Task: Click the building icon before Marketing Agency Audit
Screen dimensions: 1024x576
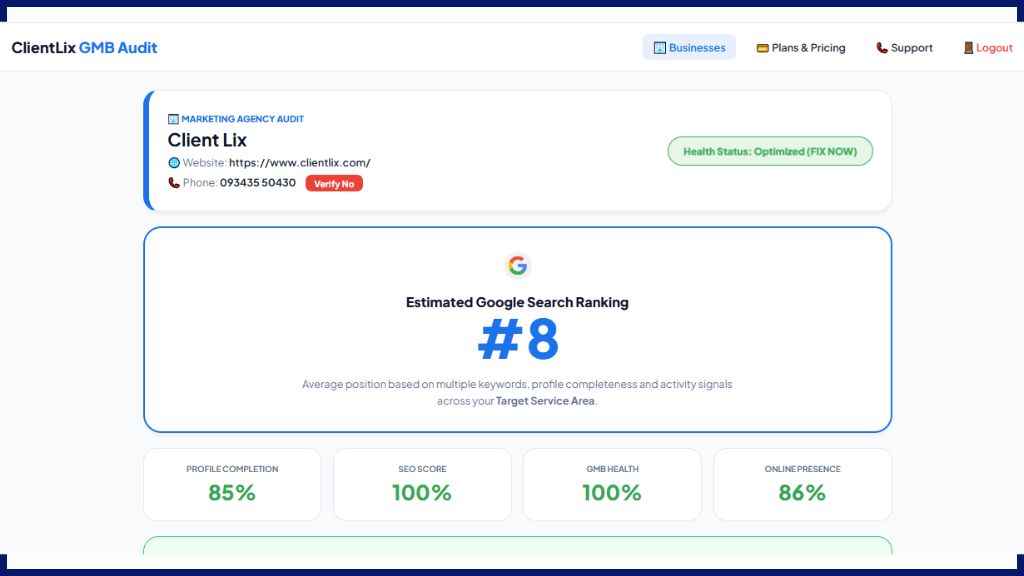Action: pos(174,118)
